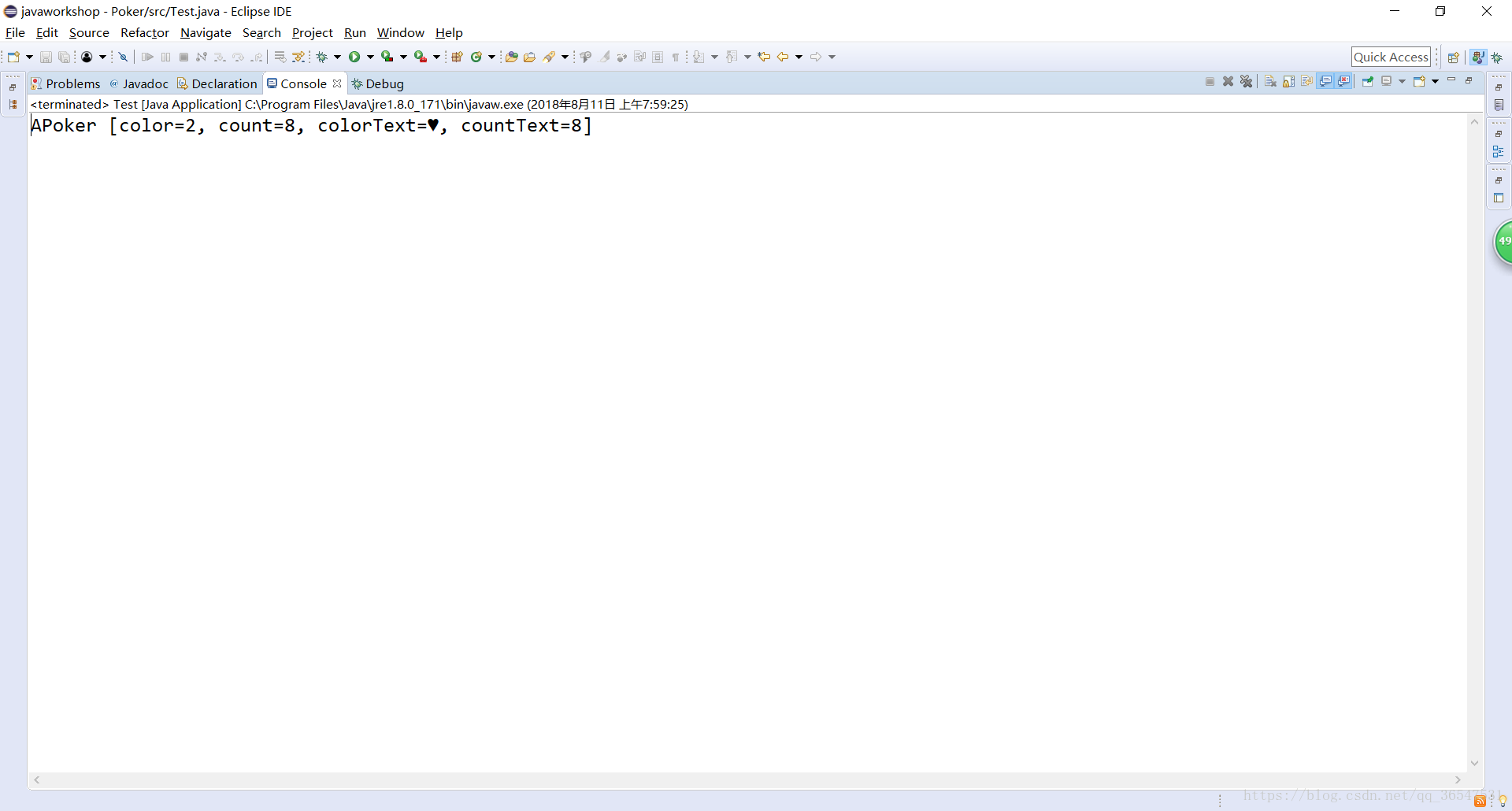The image size is (1512, 811).
Task: Toggle Mark Occurrences
Action: click(x=604, y=57)
